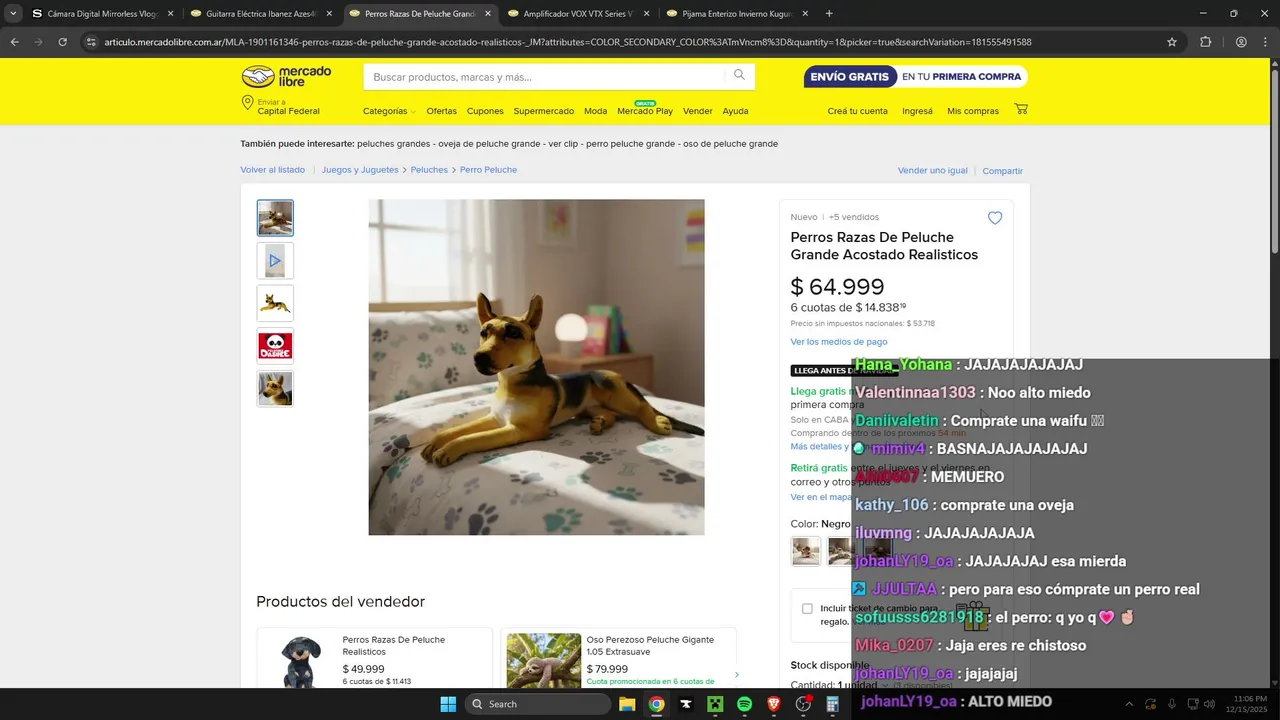The height and width of the screenshot is (720, 1280).
Task: Click the Ayuda nav link
Action: click(x=735, y=111)
